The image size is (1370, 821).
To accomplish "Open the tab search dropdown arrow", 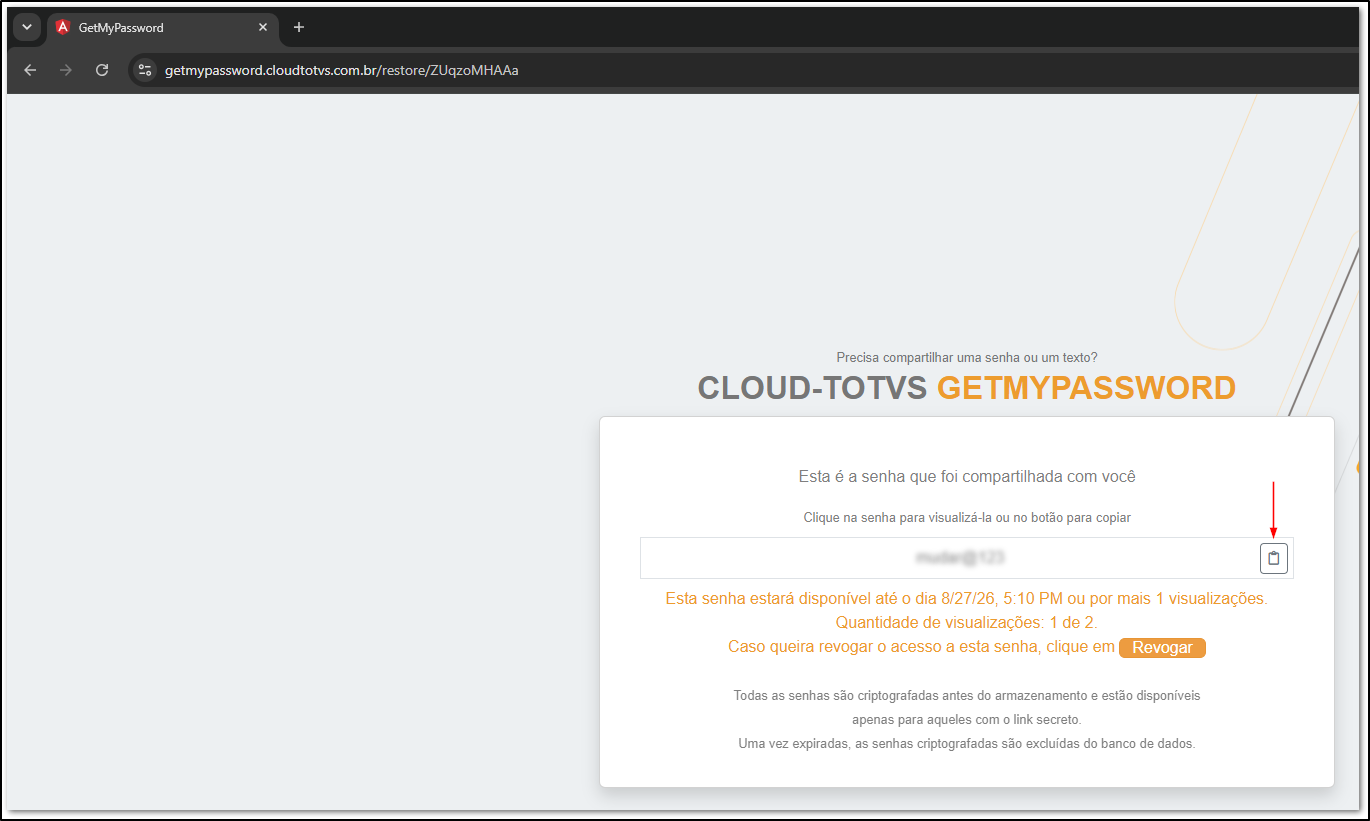I will pos(27,27).
